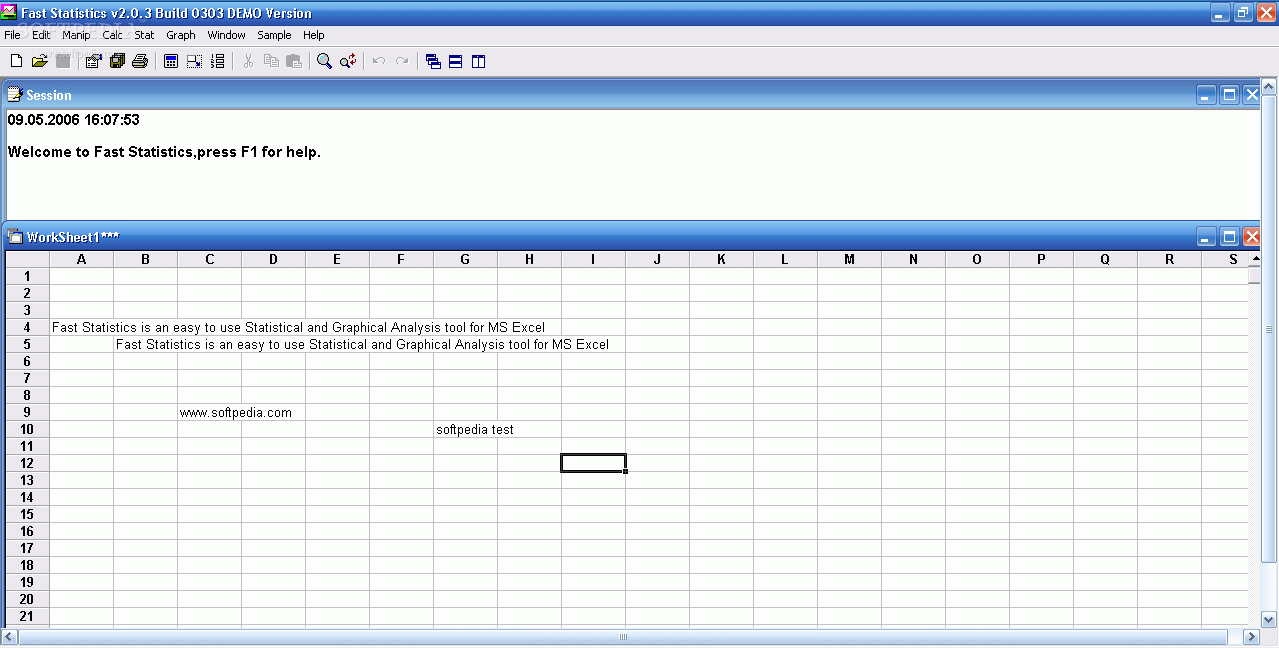Click the main window scroll down arrow
The image size is (1279, 648).
tap(1270, 619)
